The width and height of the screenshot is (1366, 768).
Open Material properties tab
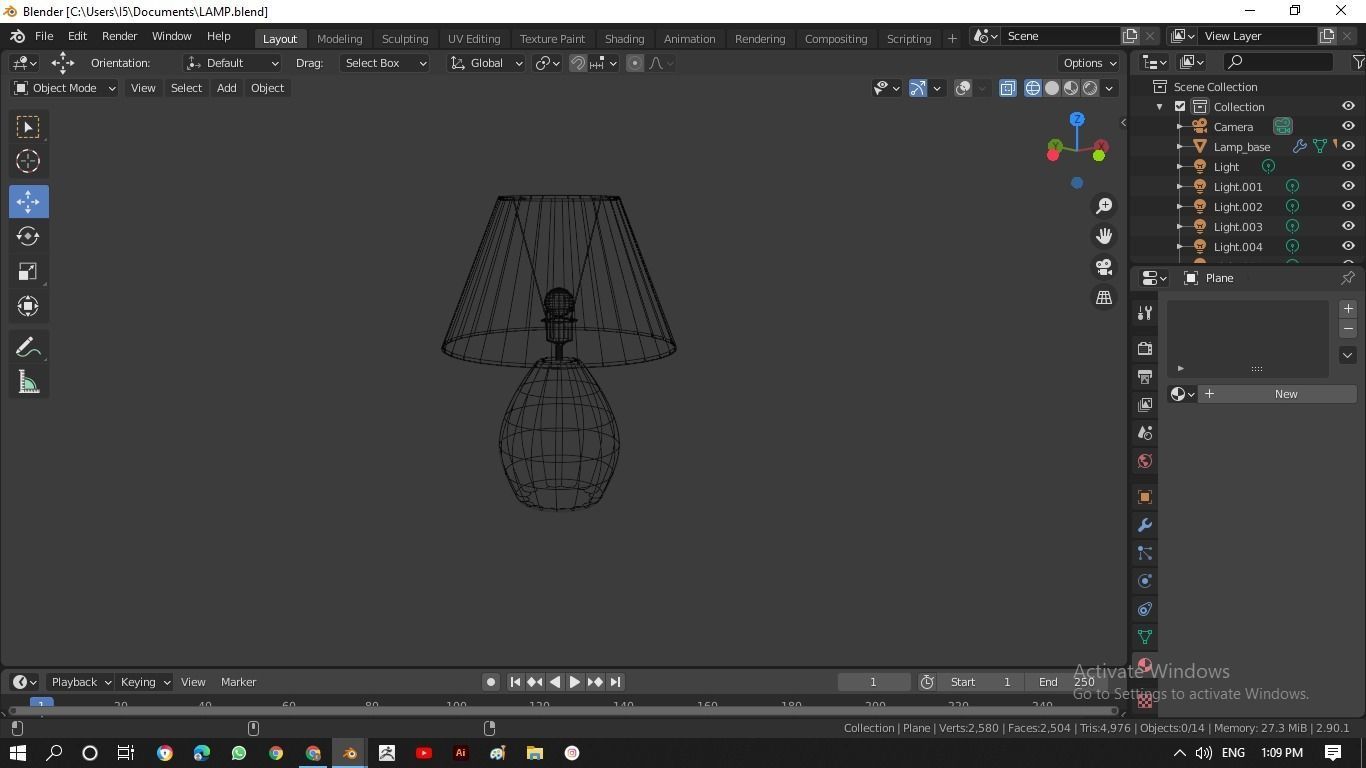coord(1145,665)
